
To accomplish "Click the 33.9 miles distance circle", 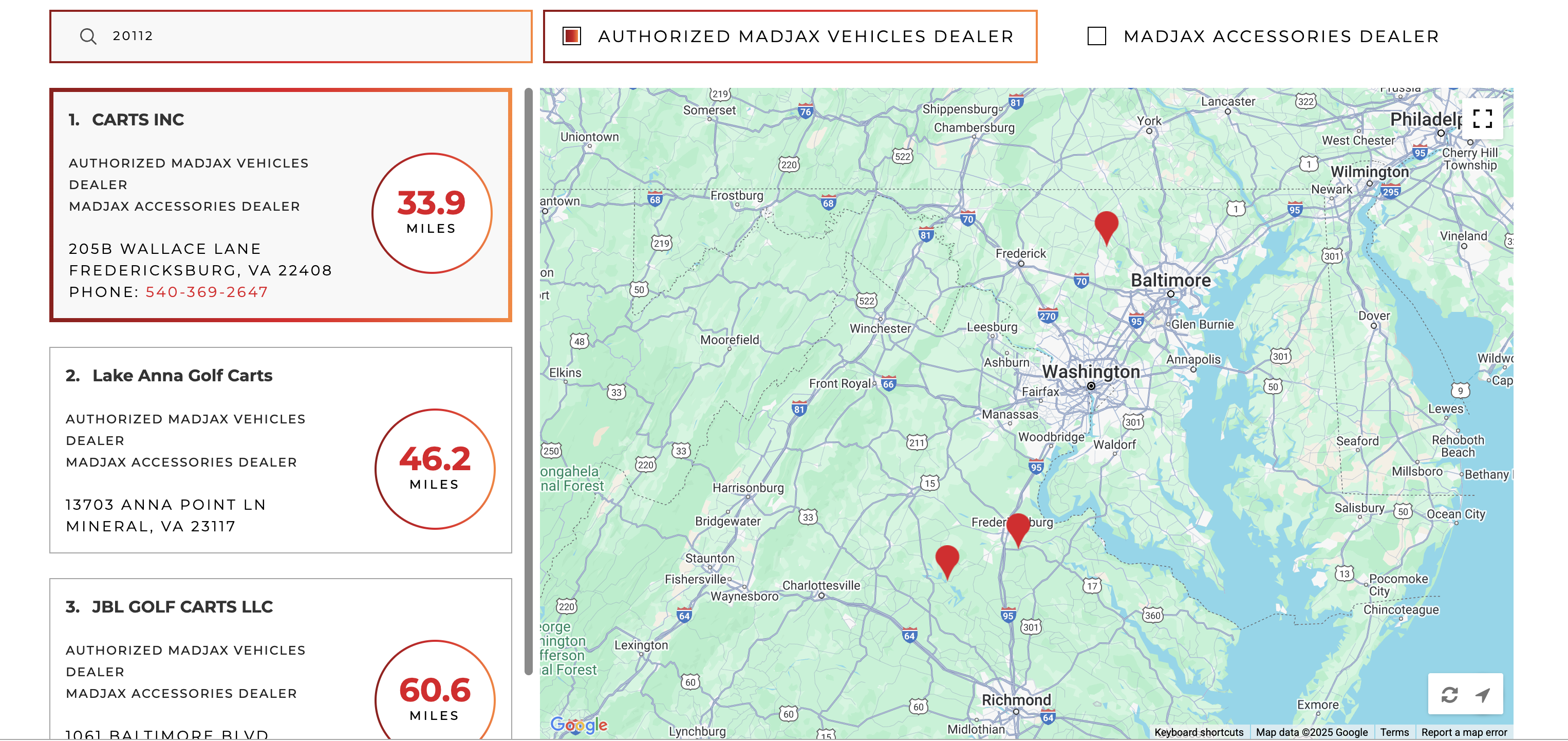I will tap(432, 213).
